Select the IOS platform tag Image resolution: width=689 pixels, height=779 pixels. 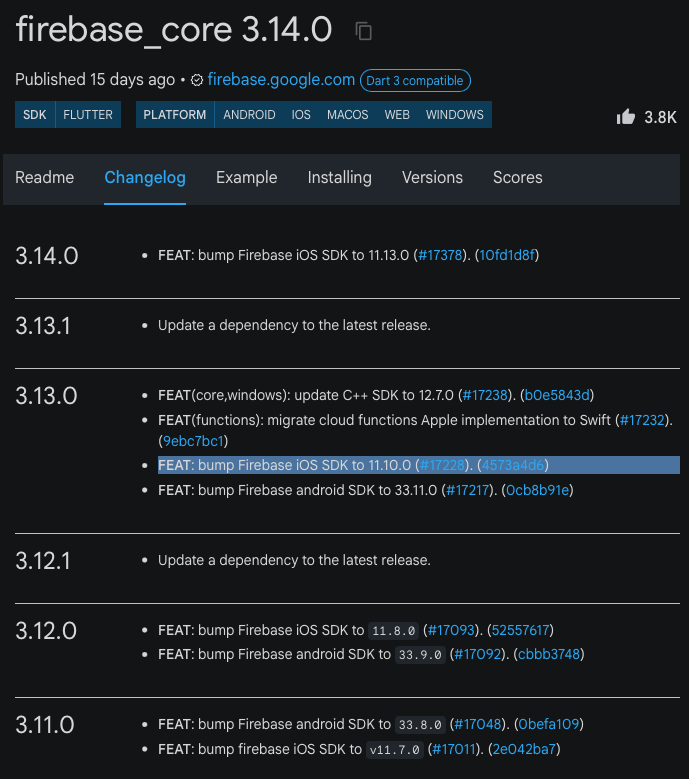click(x=301, y=115)
